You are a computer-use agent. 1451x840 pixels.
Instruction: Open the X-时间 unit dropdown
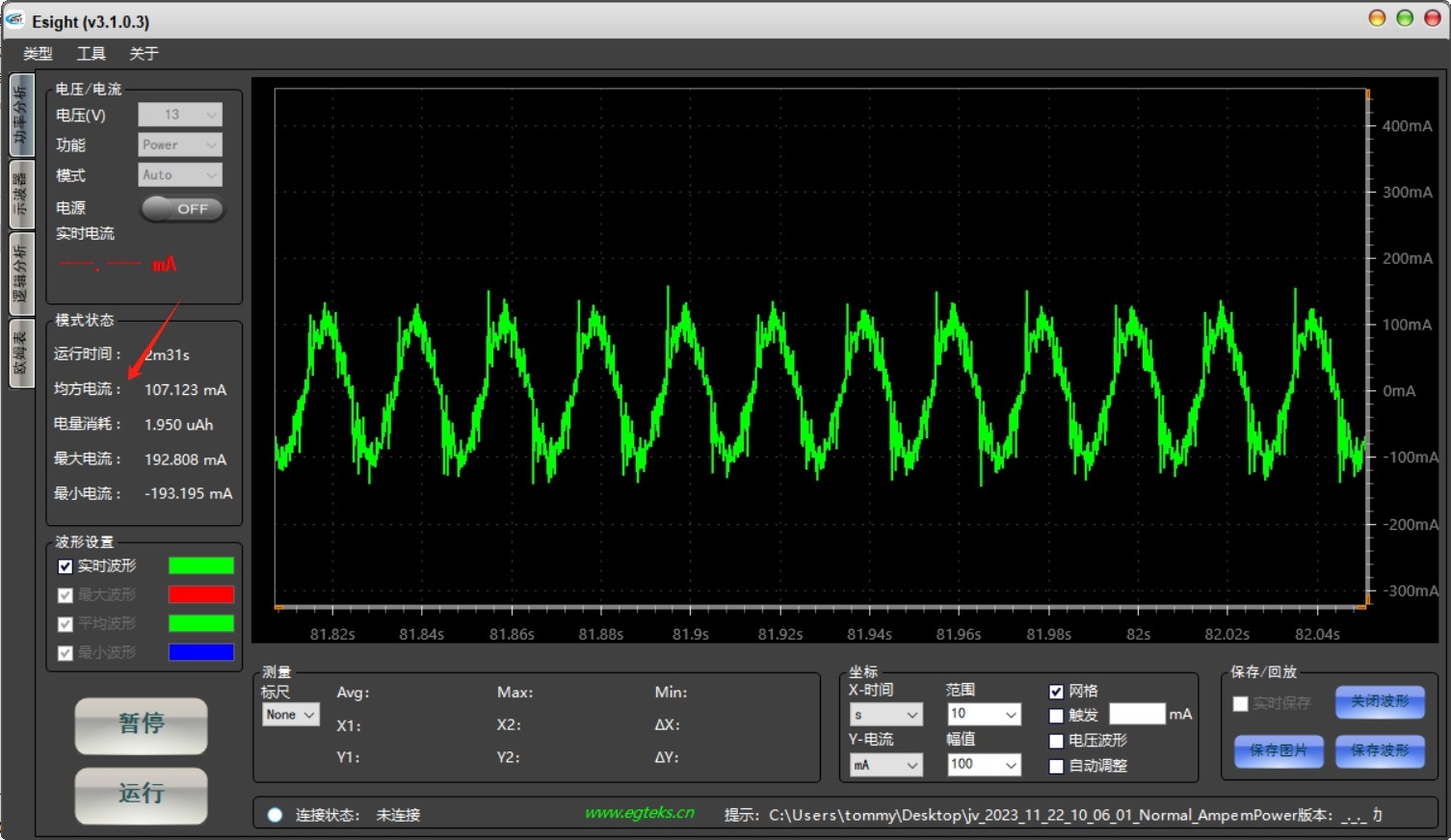885,715
